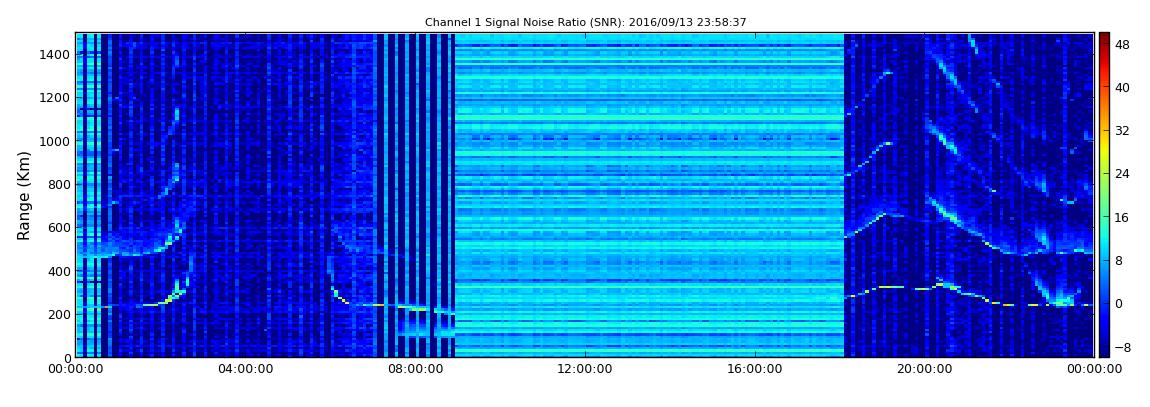Viewport: 1150px width, 407px height.
Task: Click the colorbar value 48
Action: (1122, 44)
